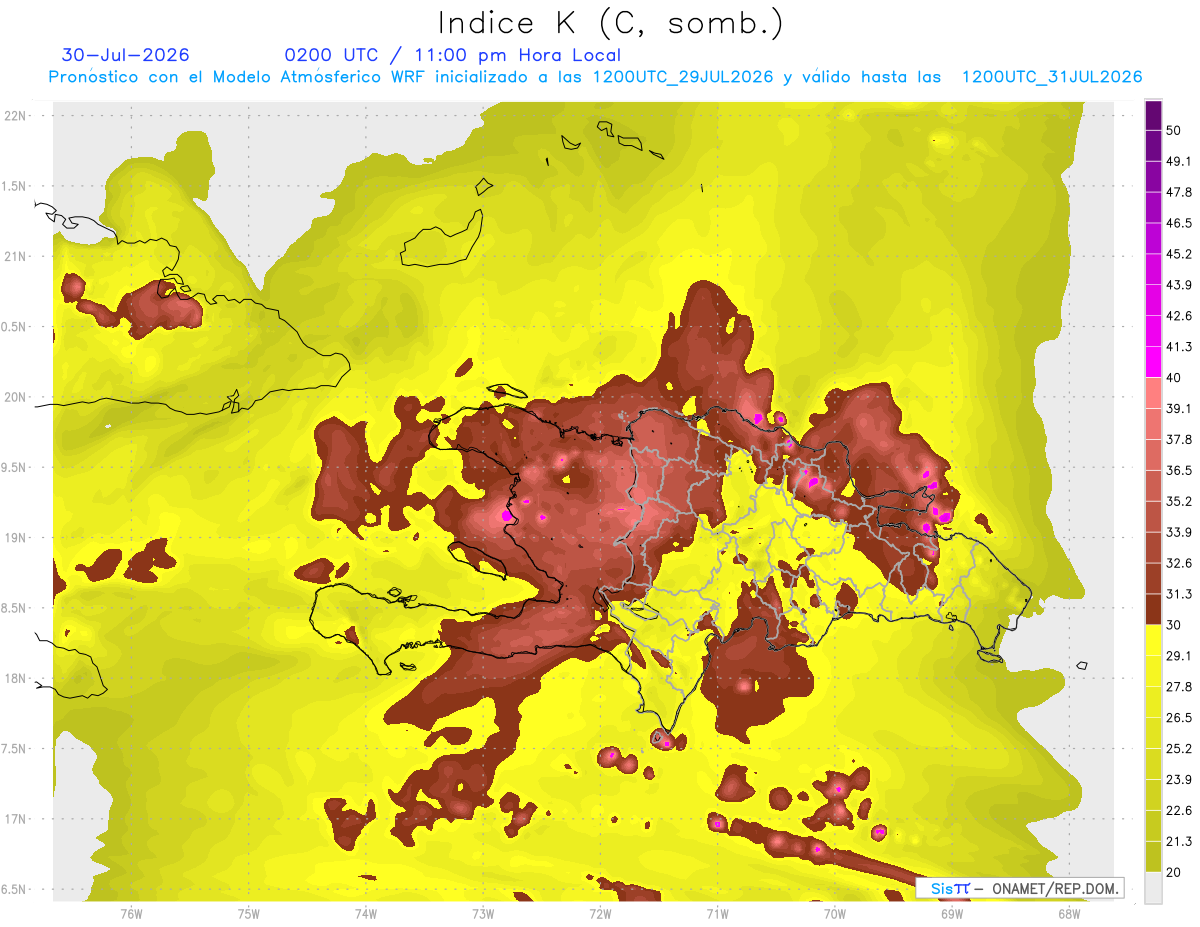
Task: Click the color scale label "43.9"
Action: [1179, 285]
